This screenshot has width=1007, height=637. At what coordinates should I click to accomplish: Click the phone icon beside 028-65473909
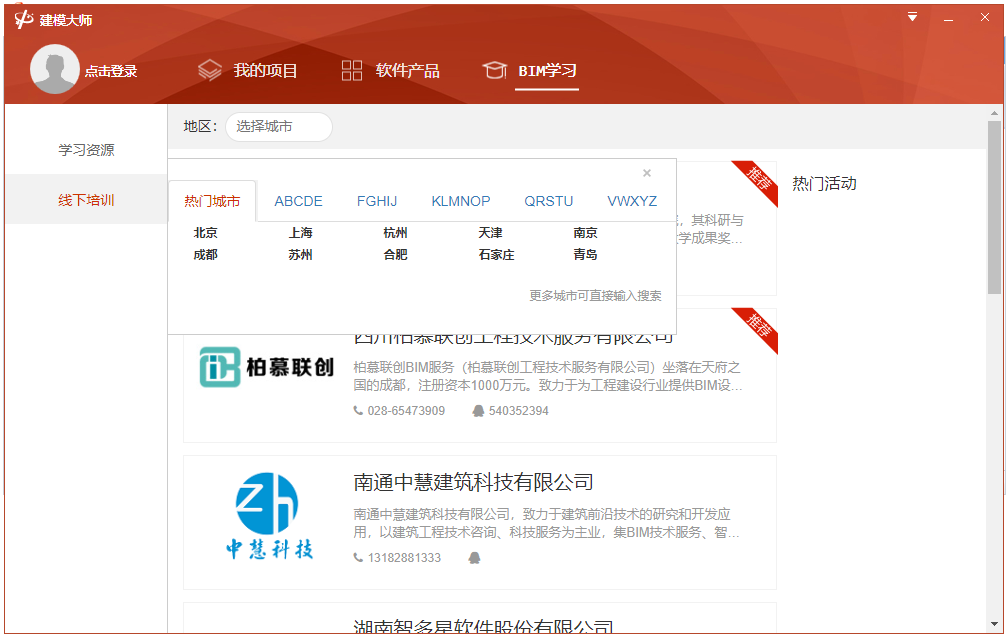coord(358,410)
